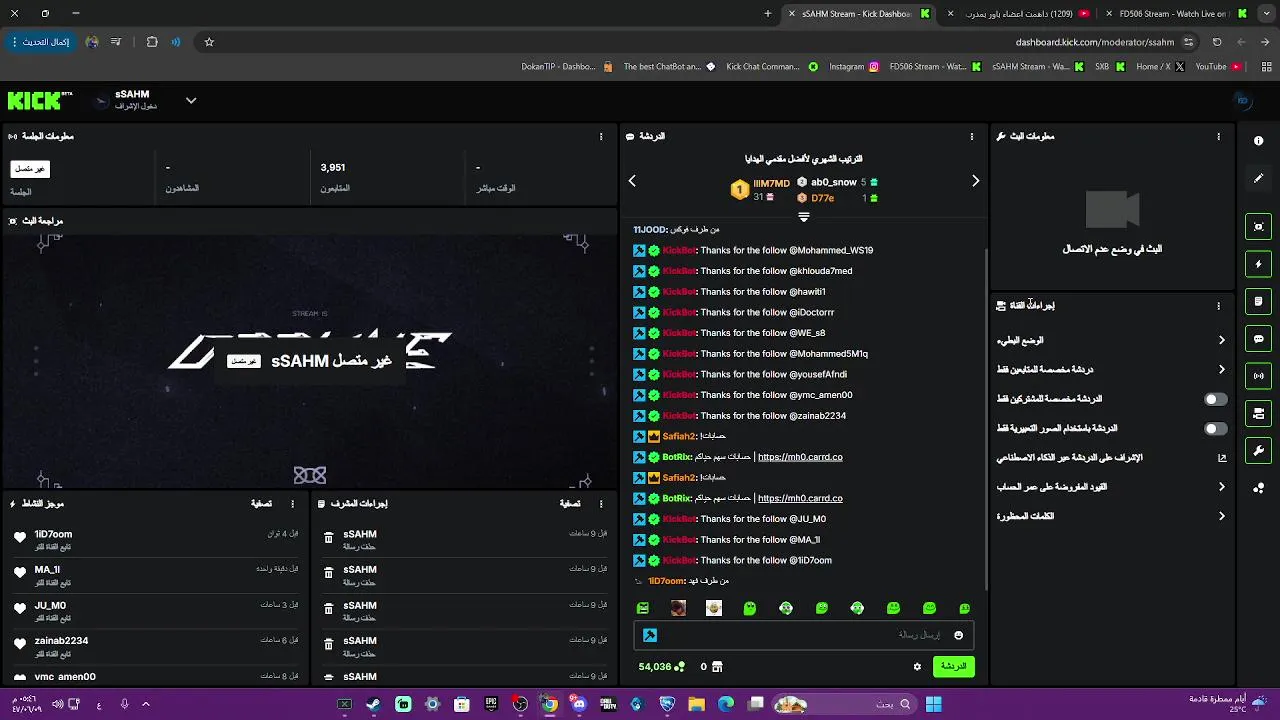Viewport: 1280px width, 720px height.
Task: Open DokanTIP Dashboard bookmark
Action: coord(566,67)
